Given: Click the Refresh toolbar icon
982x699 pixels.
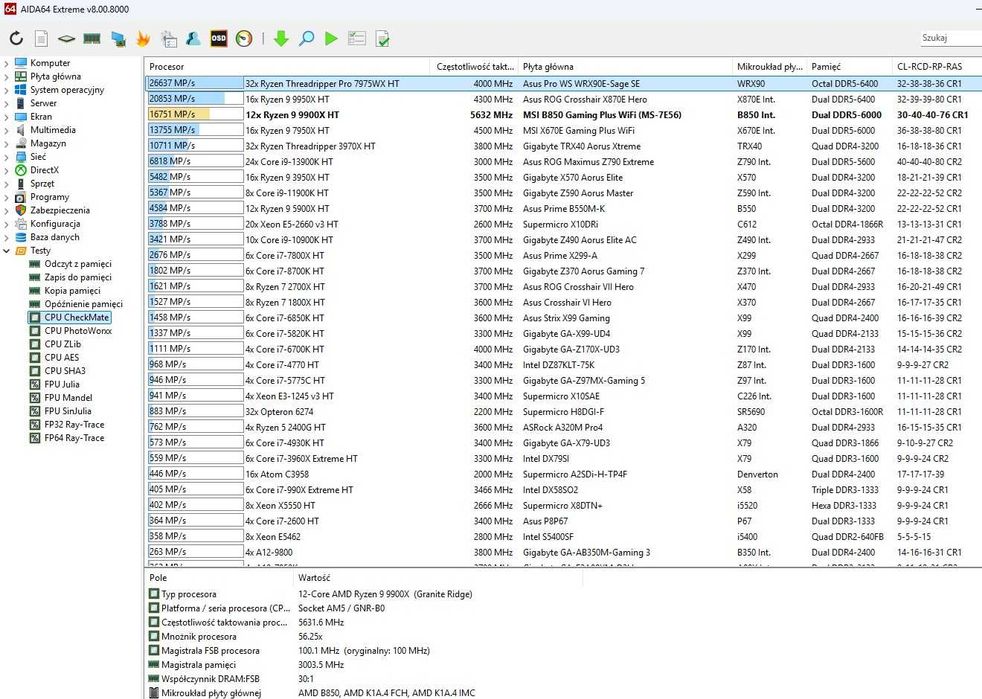Looking at the screenshot, I should (16, 39).
